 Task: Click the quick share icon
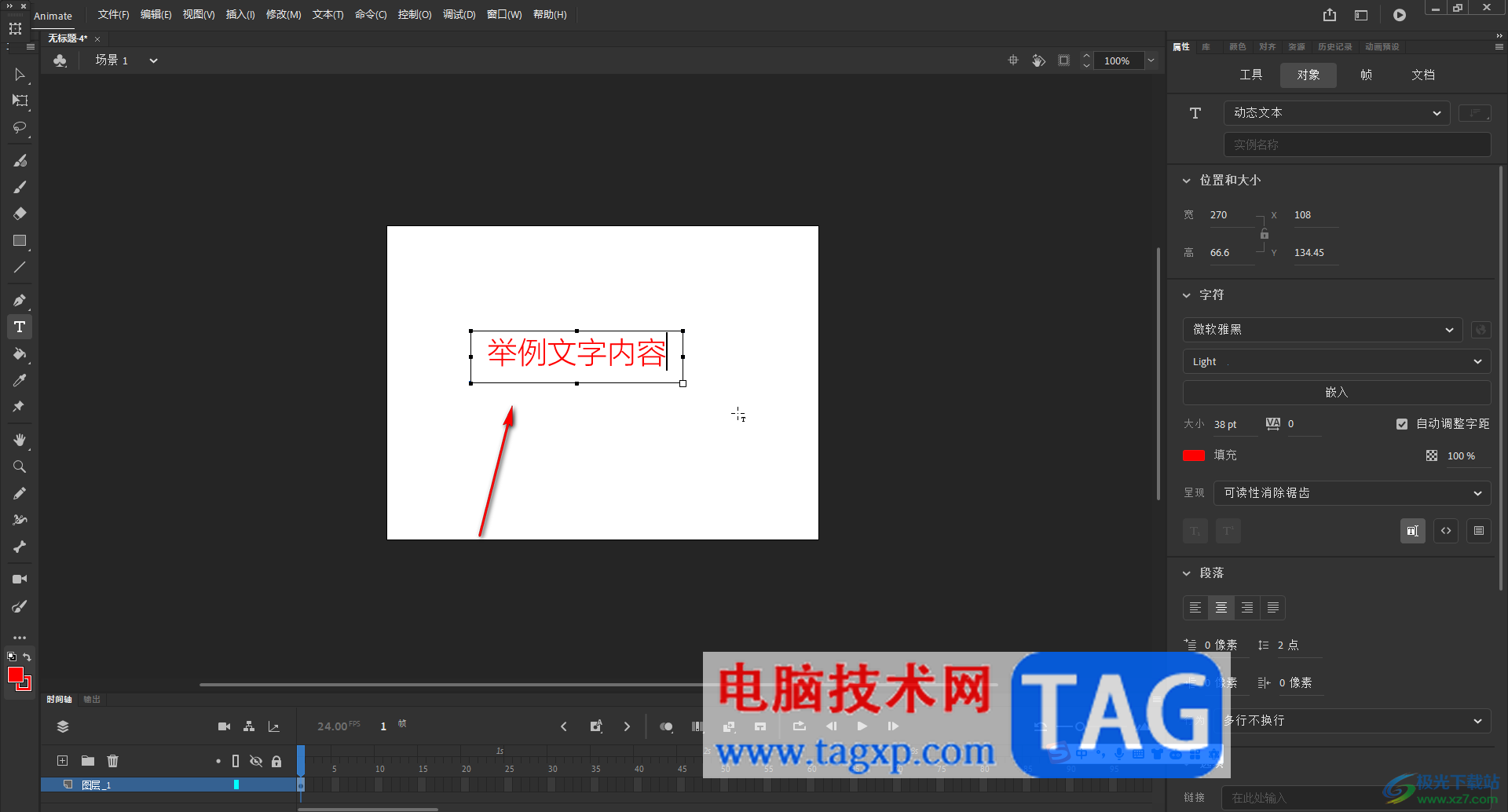click(1330, 15)
